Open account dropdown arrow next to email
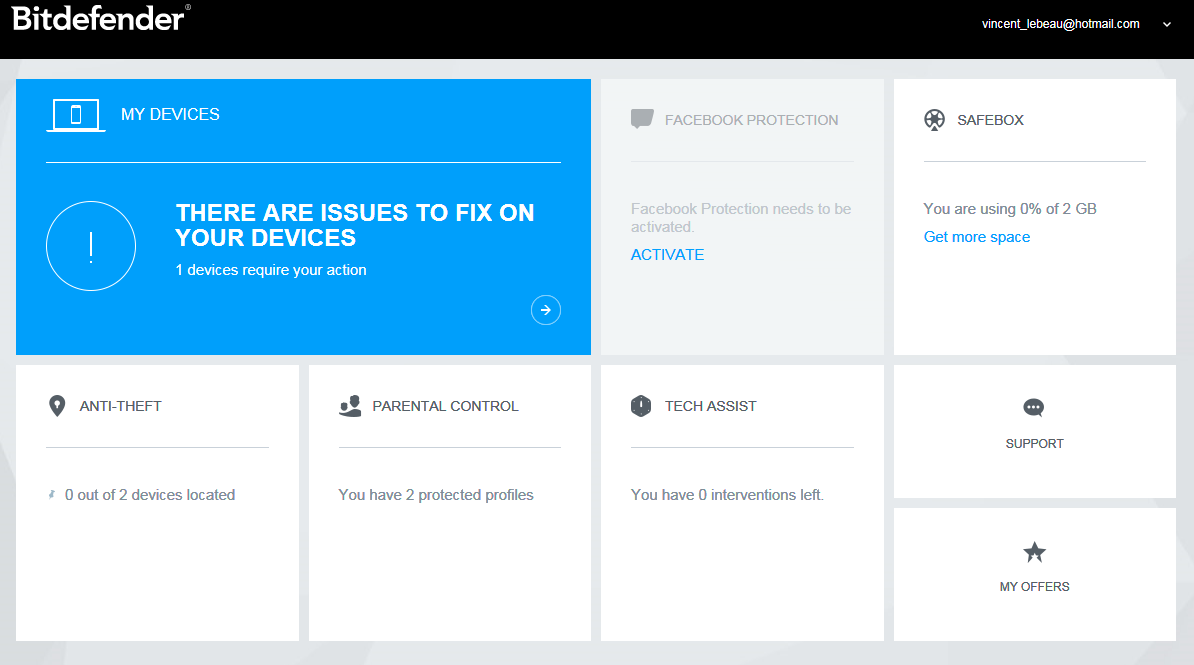1194x665 pixels. click(x=1167, y=24)
